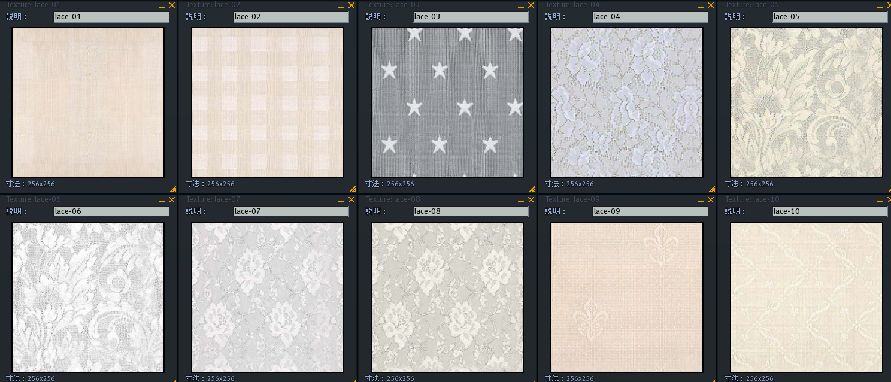This screenshot has height=382, width=891.
Task: Select the lace-08 rose lattice preview
Action: tap(447, 297)
